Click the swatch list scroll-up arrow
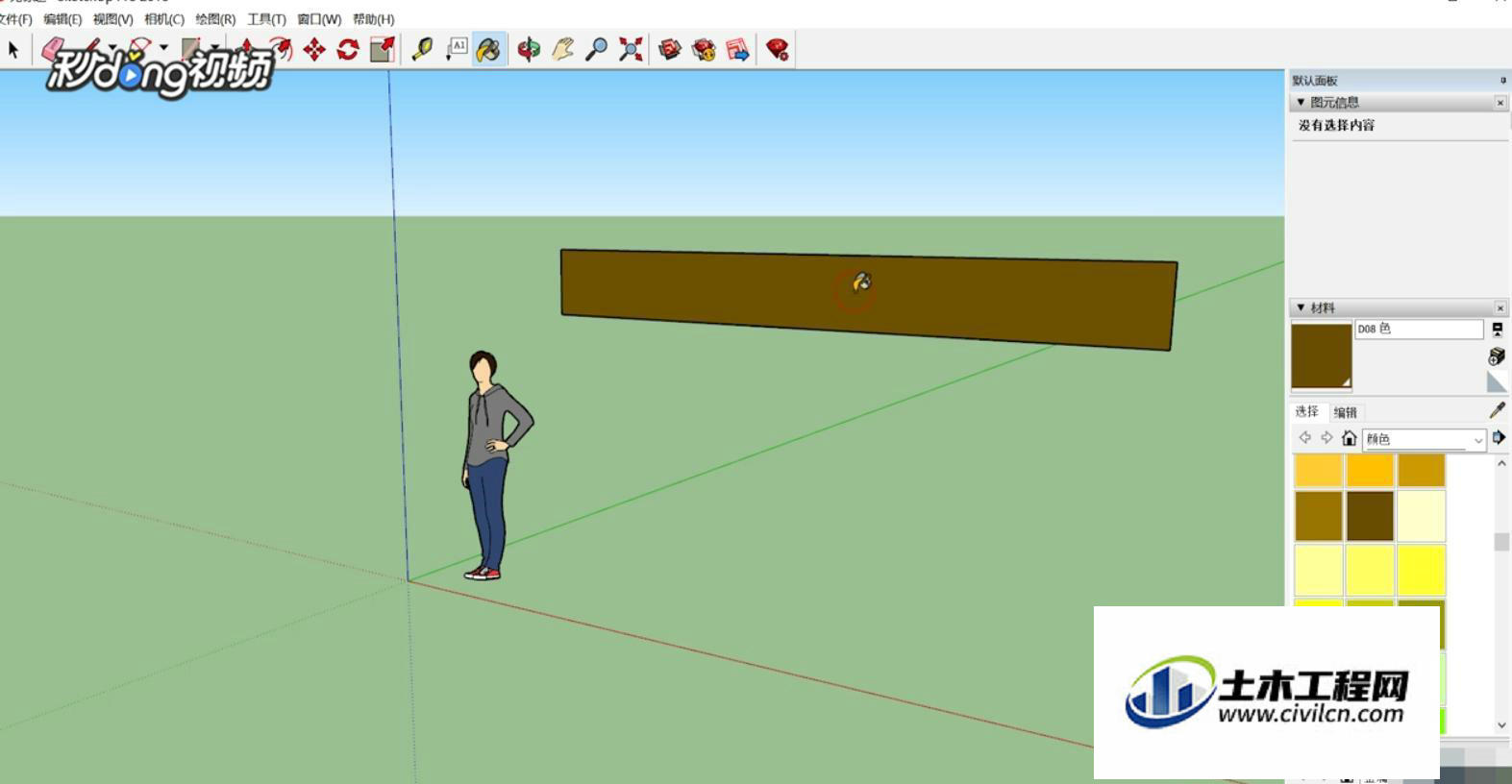 (1501, 463)
